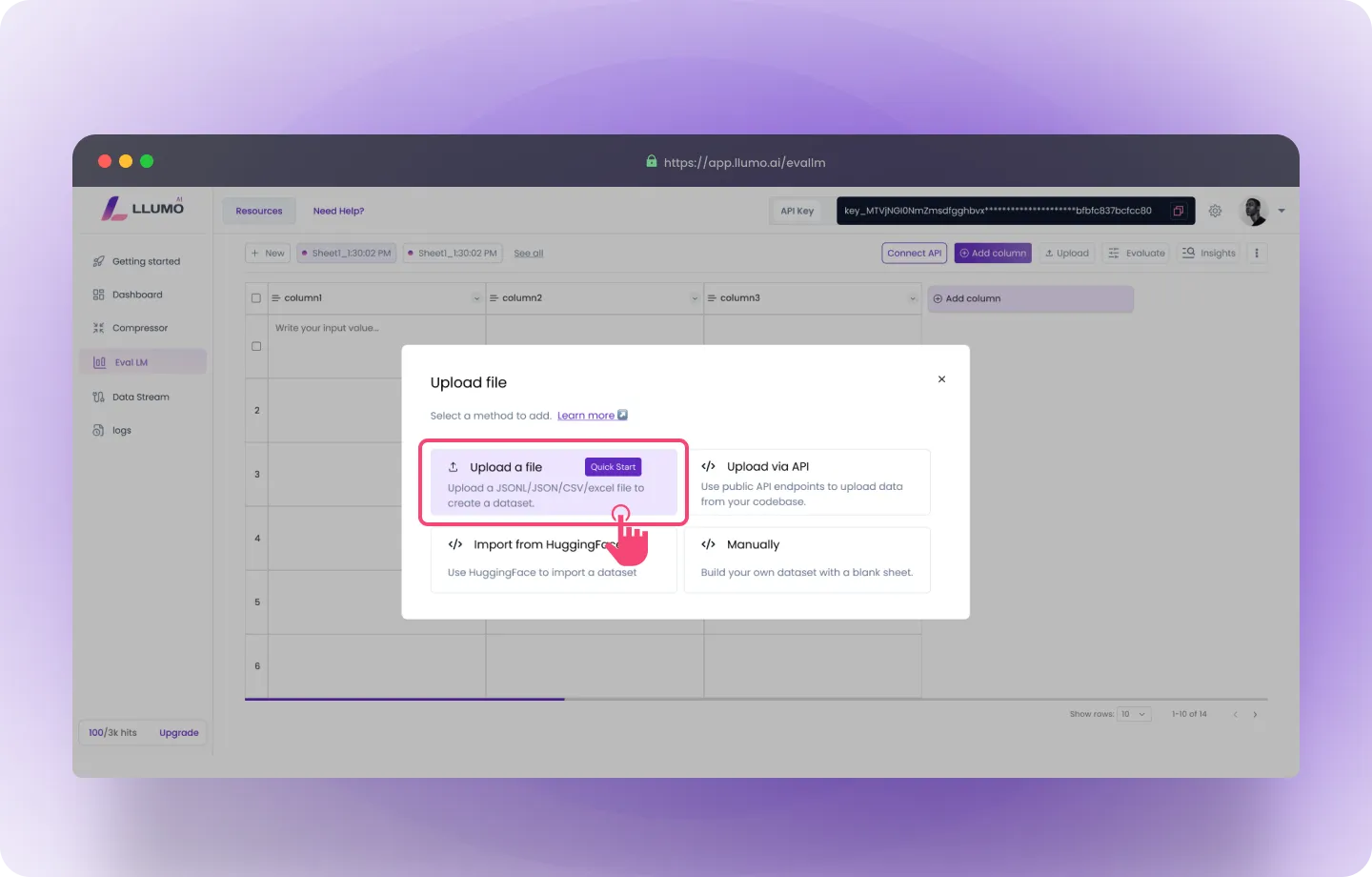The width and height of the screenshot is (1372, 877).
Task: Expand the column2 header dropdown
Action: point(695,298)
